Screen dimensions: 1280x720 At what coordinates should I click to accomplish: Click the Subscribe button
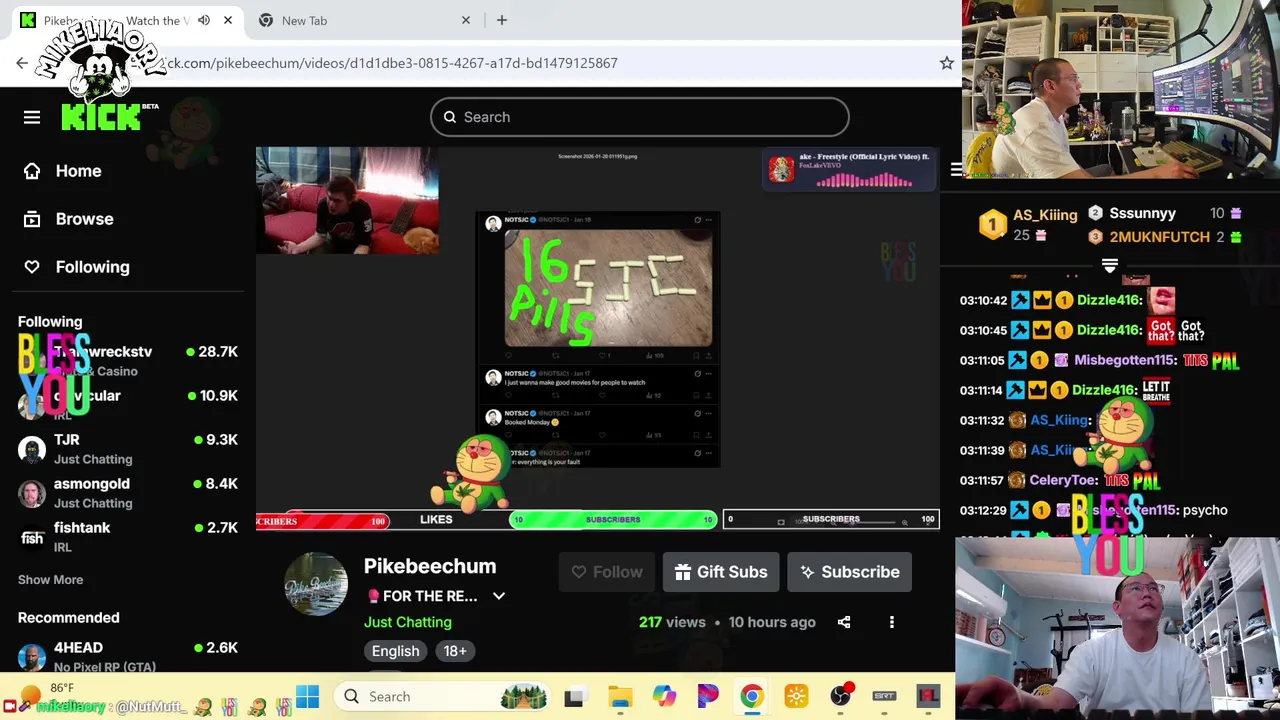click(849, 572)
